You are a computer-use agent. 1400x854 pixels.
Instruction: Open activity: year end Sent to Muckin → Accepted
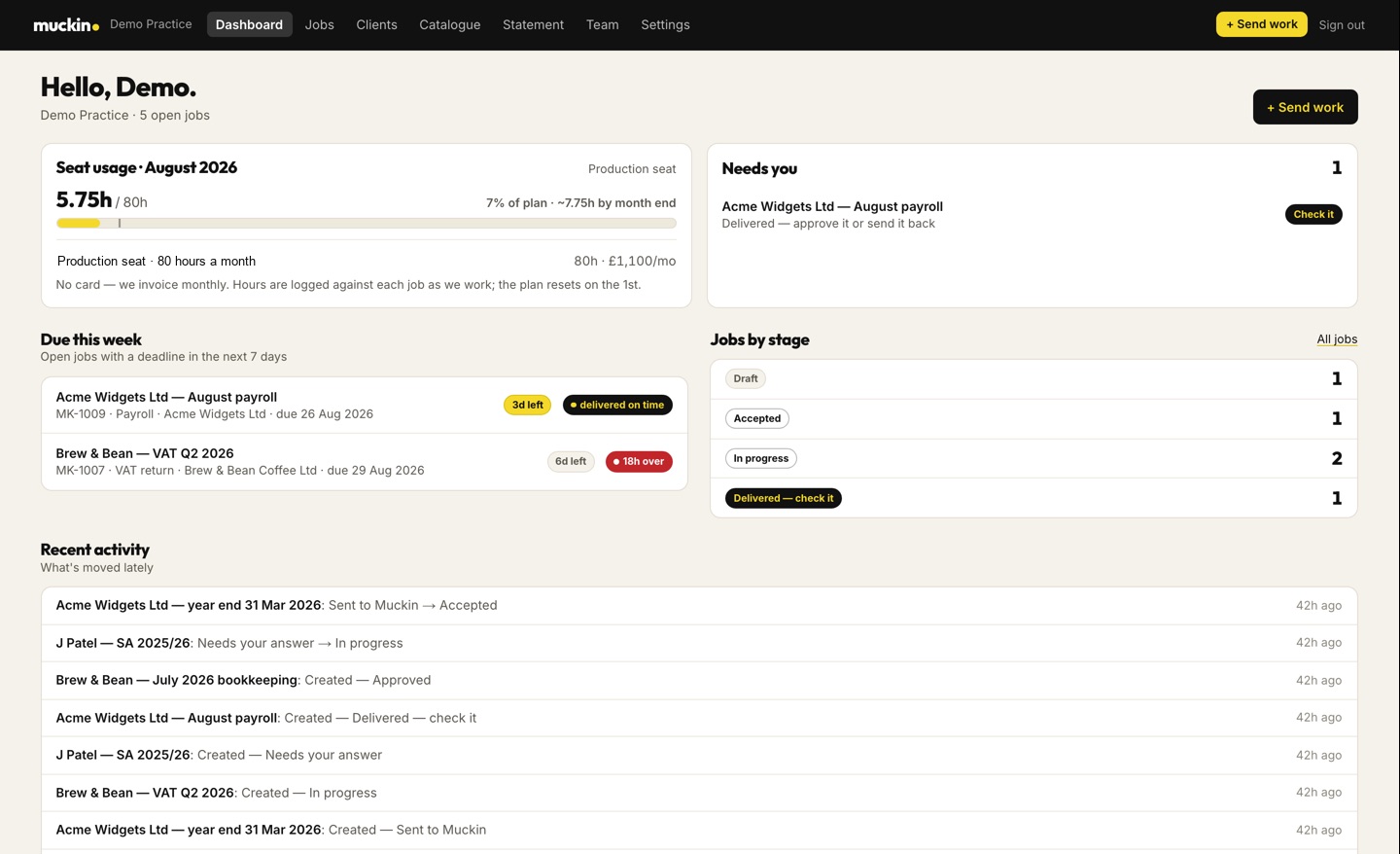(699, 606)
